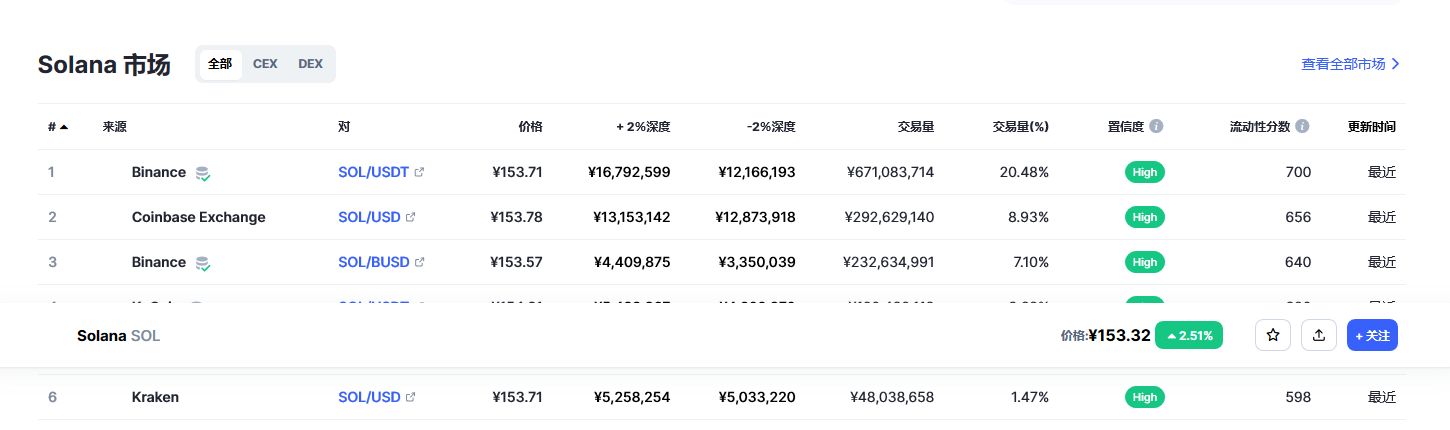This screenshot has width=1450, height=430.
Task: Click external link icon beside Binance SOL/USDT
Action: pyautogui.click(x=419, y=172)
